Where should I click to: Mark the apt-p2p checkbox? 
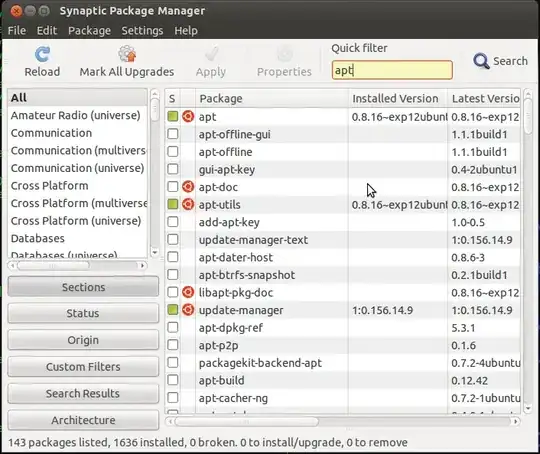(173, 345)
